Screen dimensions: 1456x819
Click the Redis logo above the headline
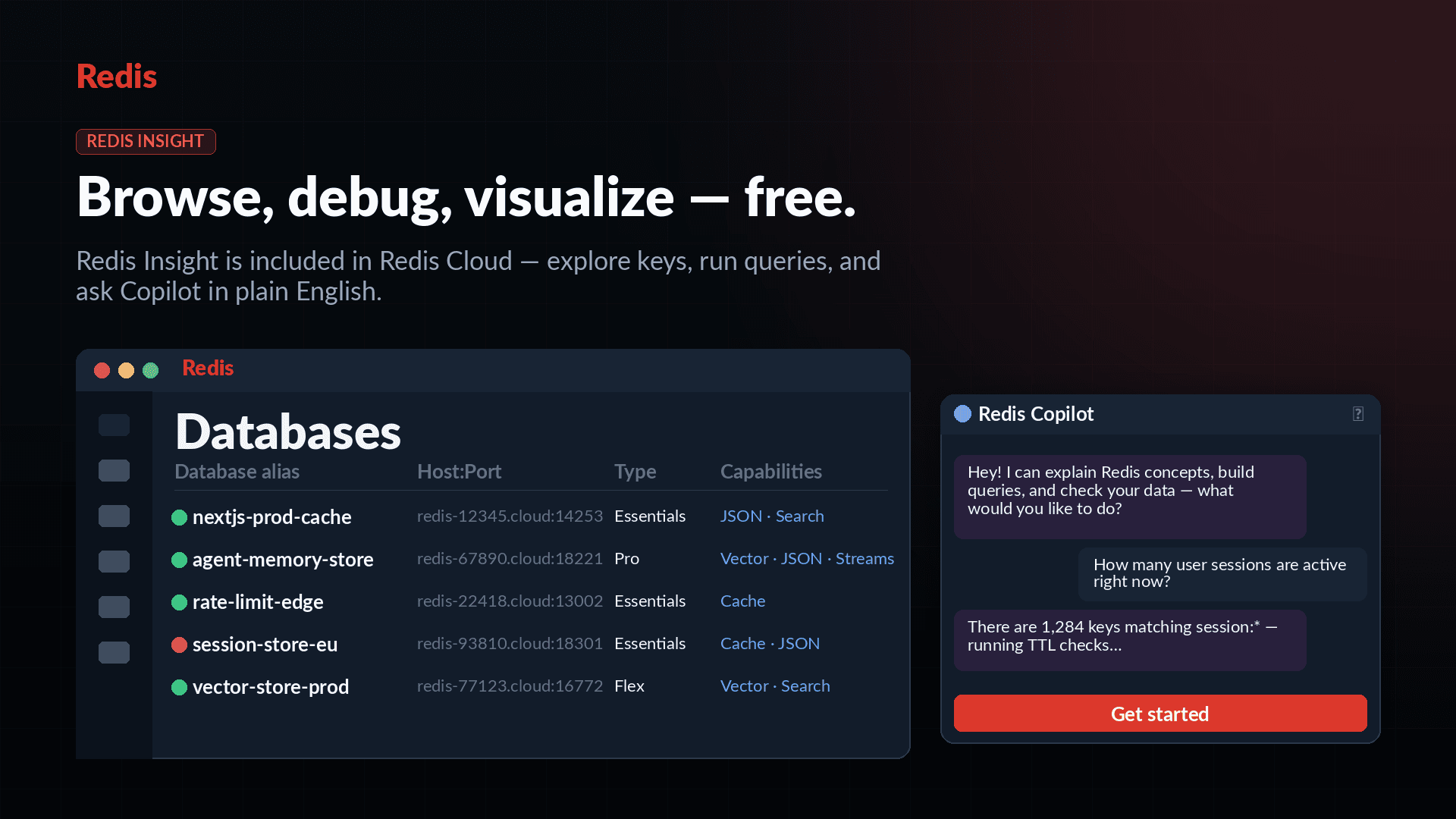pos(116,77)
